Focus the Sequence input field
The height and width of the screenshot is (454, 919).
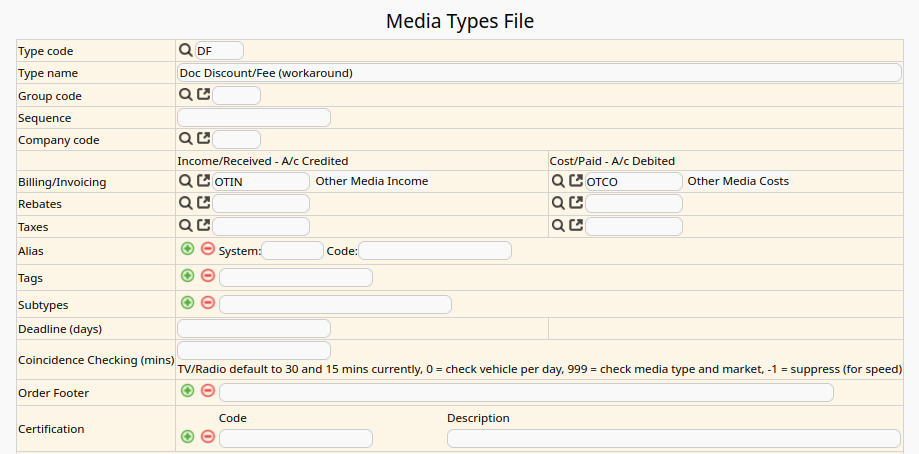pyautogui.click(x=254, y=118)
